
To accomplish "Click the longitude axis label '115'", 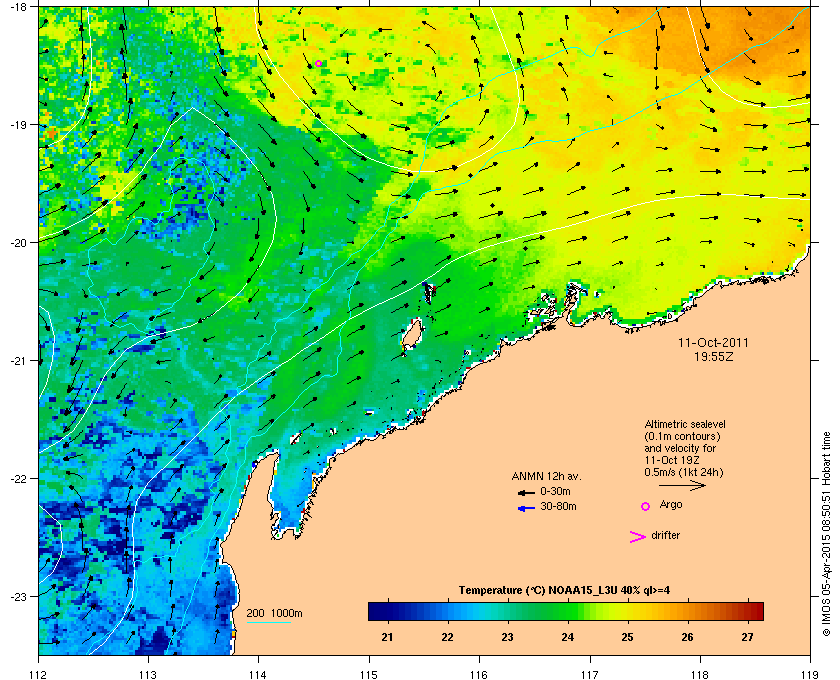I will pos(369,675).
